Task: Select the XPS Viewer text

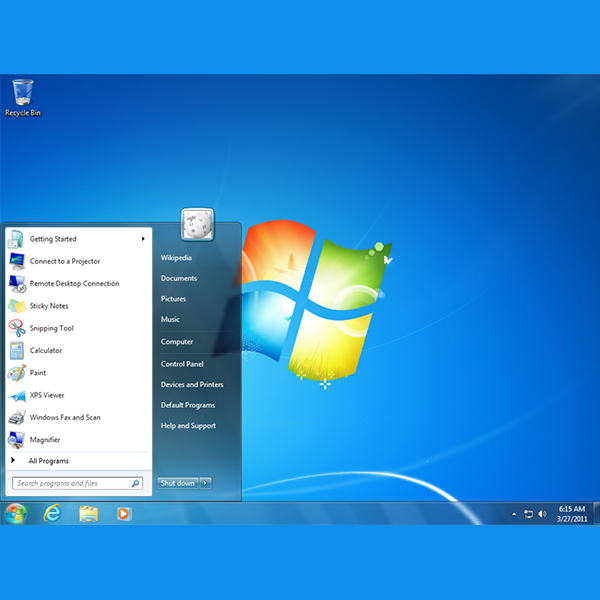Action: (x=47, y=395)
